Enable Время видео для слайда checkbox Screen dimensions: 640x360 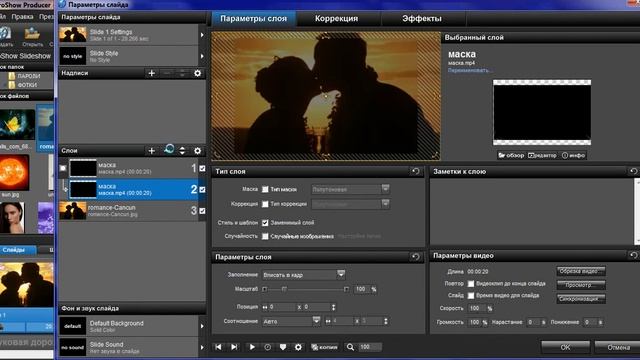tap(471, 296)
